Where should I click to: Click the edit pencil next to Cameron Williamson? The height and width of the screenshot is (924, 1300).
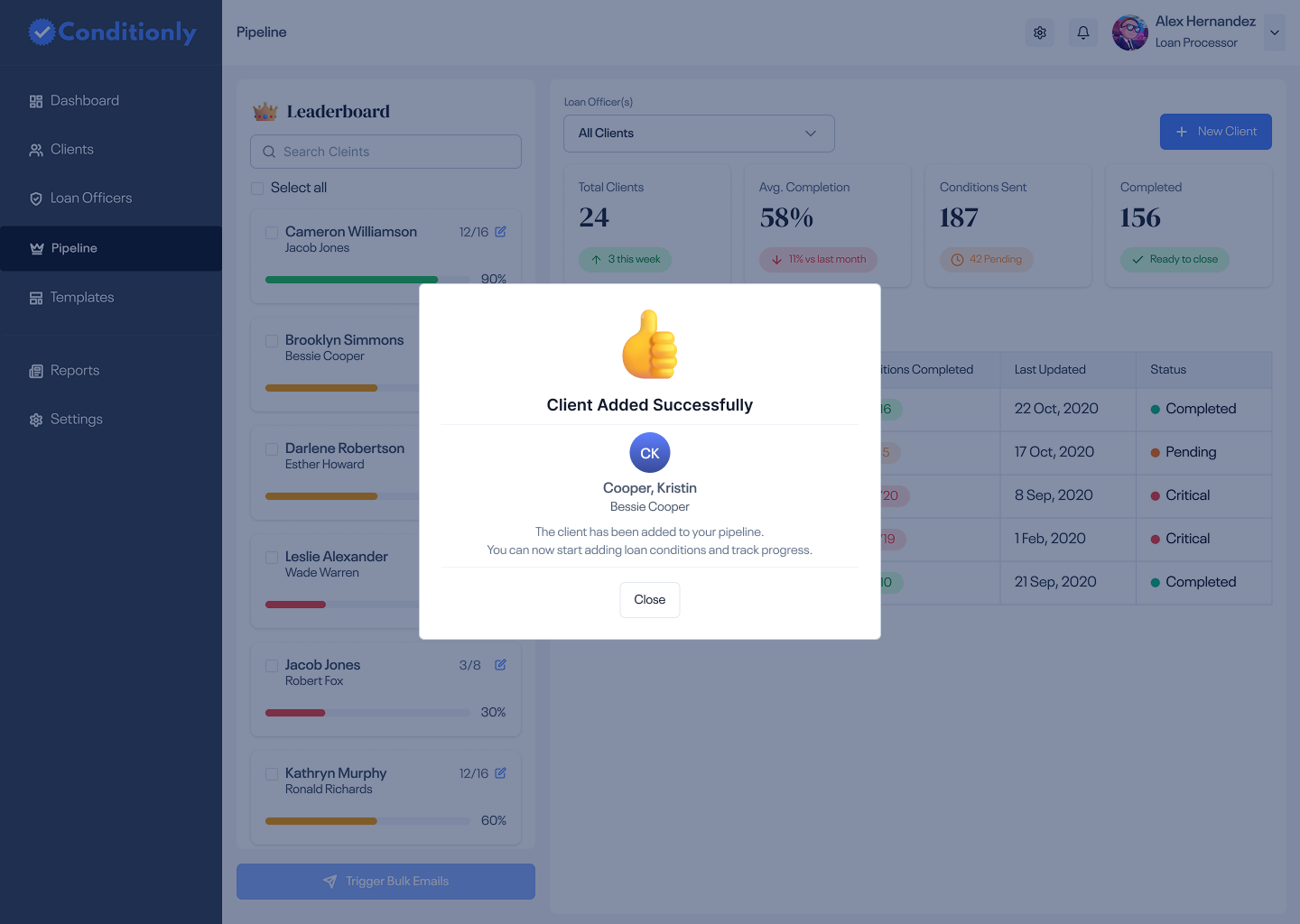pos(502,232)
